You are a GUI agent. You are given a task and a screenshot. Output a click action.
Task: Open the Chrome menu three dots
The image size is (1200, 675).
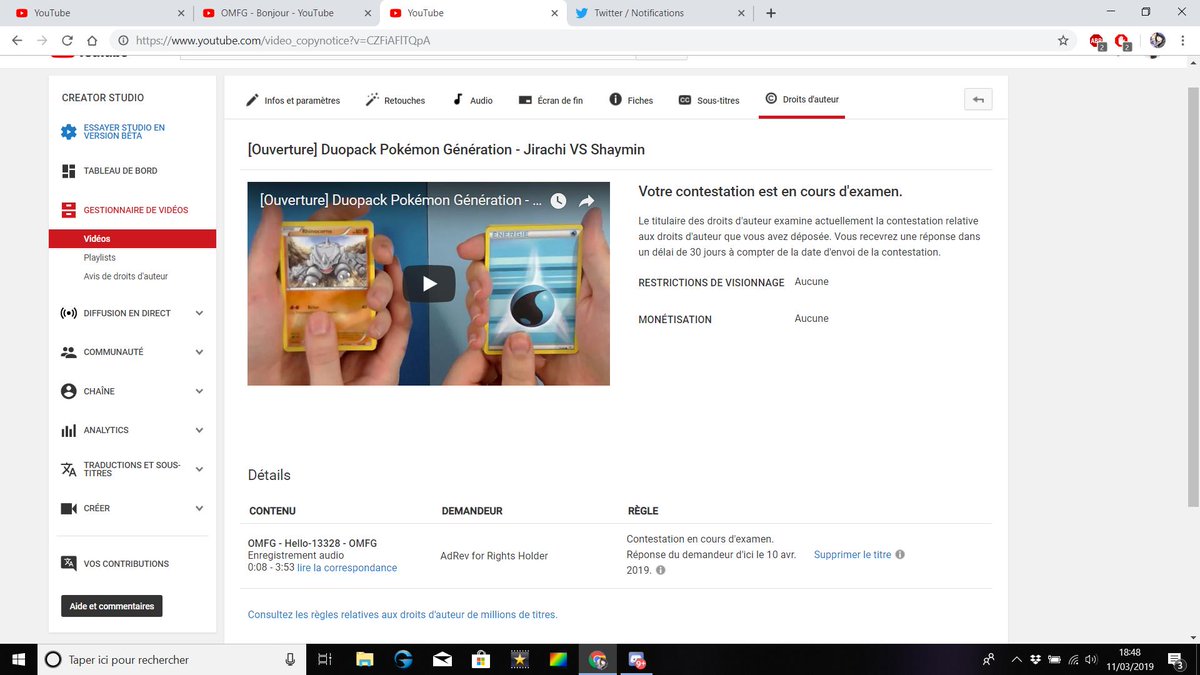point(1185,41)
